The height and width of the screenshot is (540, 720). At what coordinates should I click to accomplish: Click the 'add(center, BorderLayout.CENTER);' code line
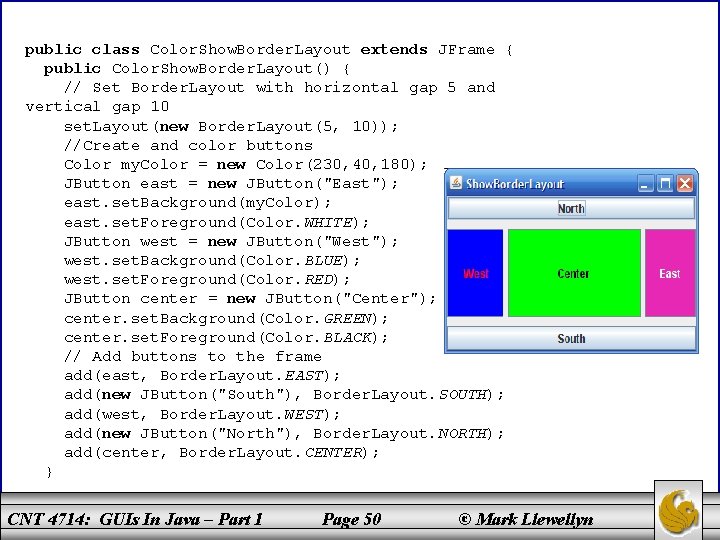[221, 453]
